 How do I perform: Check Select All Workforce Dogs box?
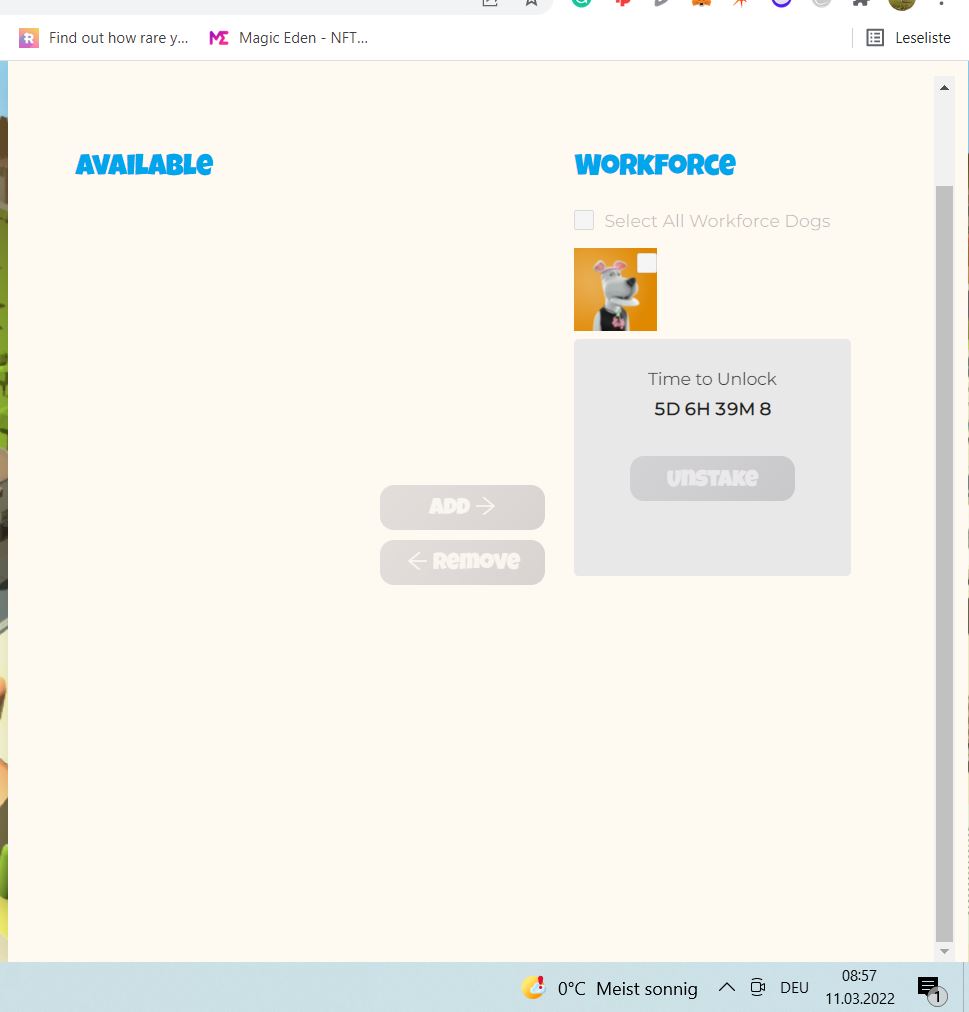[x=584, y=220]
